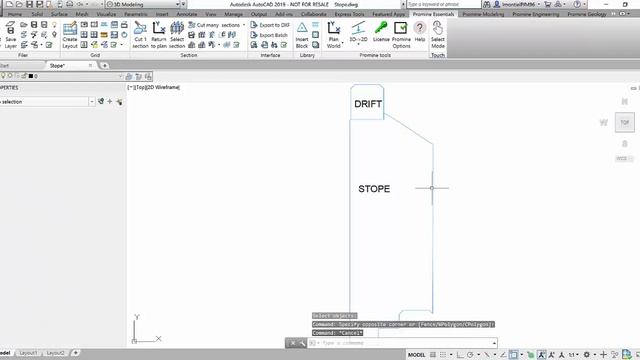Switch to the Layout1 tab
The width and height of the screenshot is (640, 360).
pyautogui.click(x=28, y=353)
